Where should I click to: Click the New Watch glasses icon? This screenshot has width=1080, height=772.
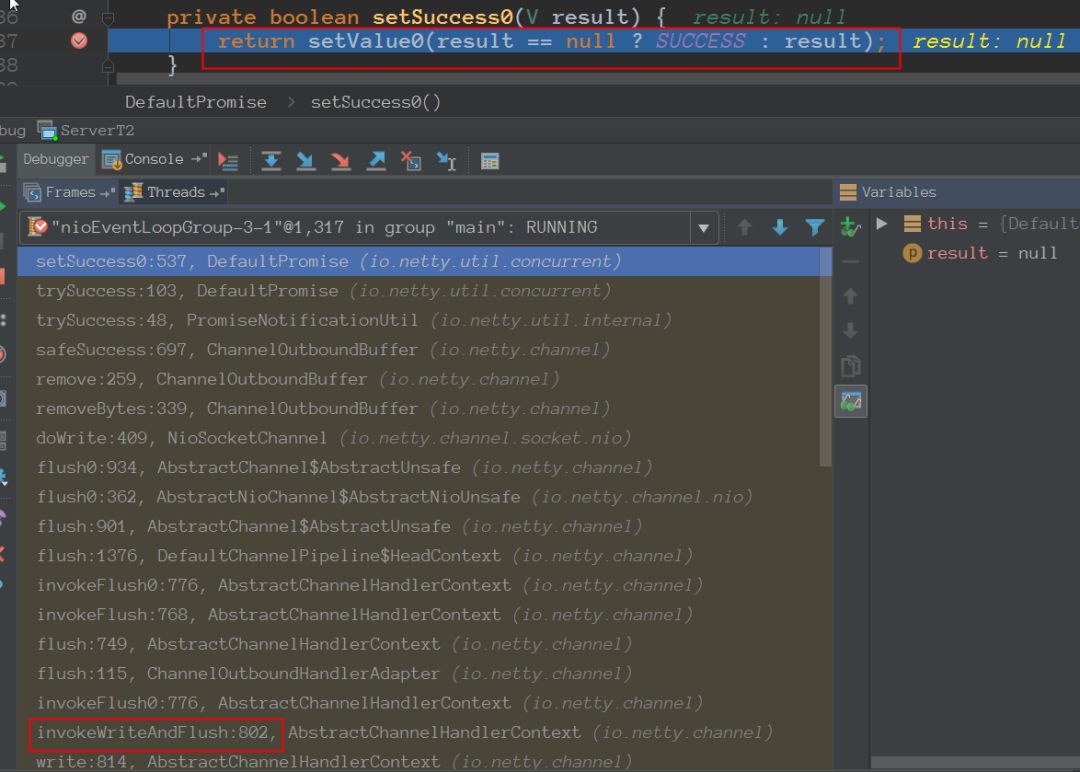coord(851,227)
